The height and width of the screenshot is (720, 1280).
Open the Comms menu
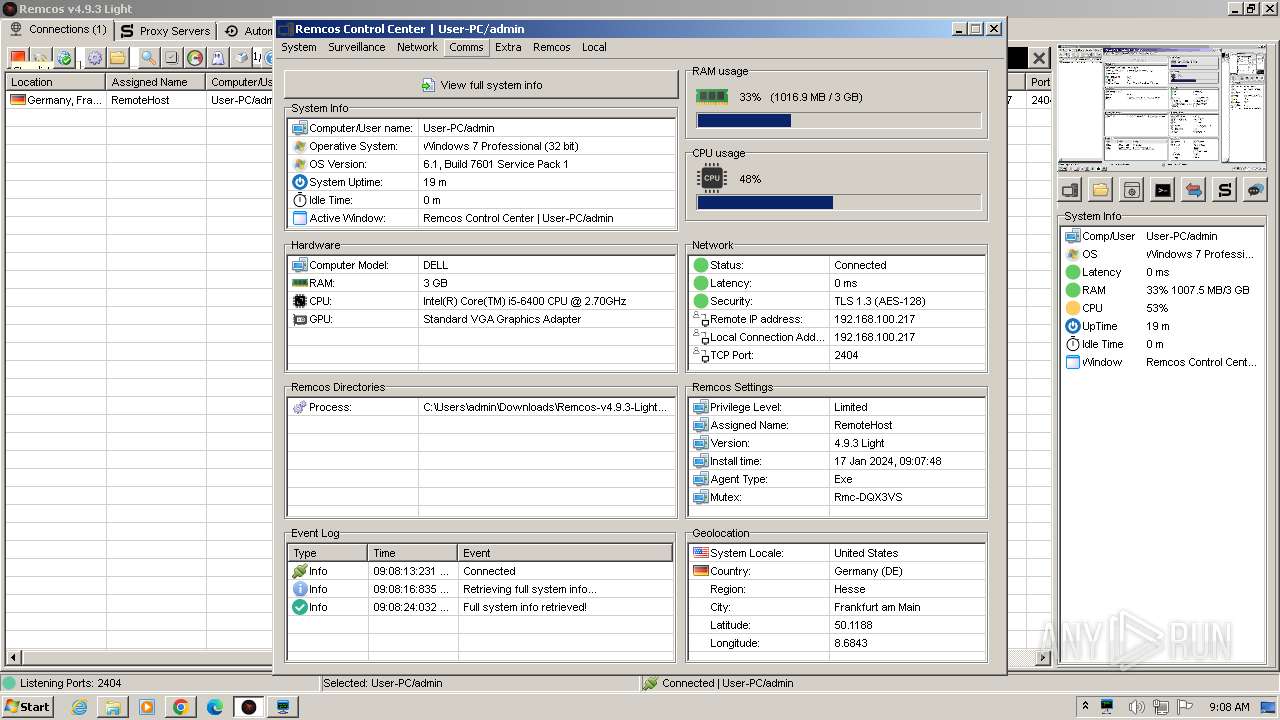point(466,47)
